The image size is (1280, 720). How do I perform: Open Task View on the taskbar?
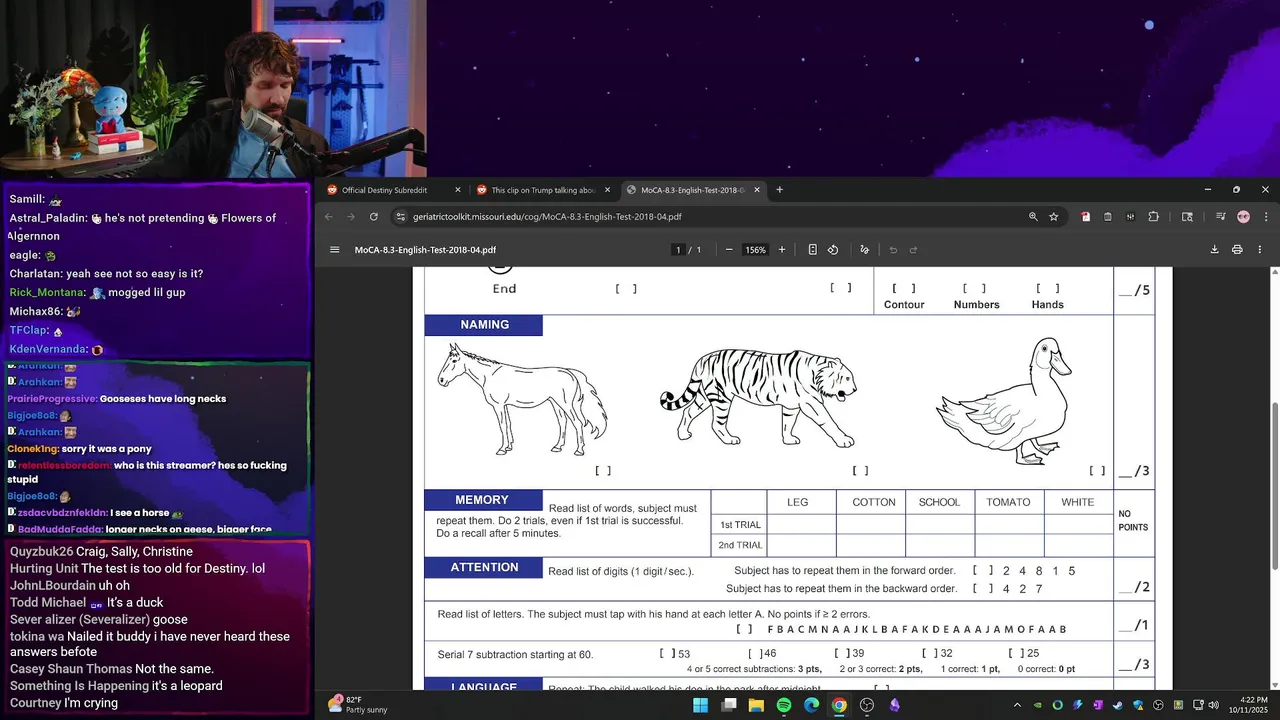pyautogui.click(x=729, y=705)
